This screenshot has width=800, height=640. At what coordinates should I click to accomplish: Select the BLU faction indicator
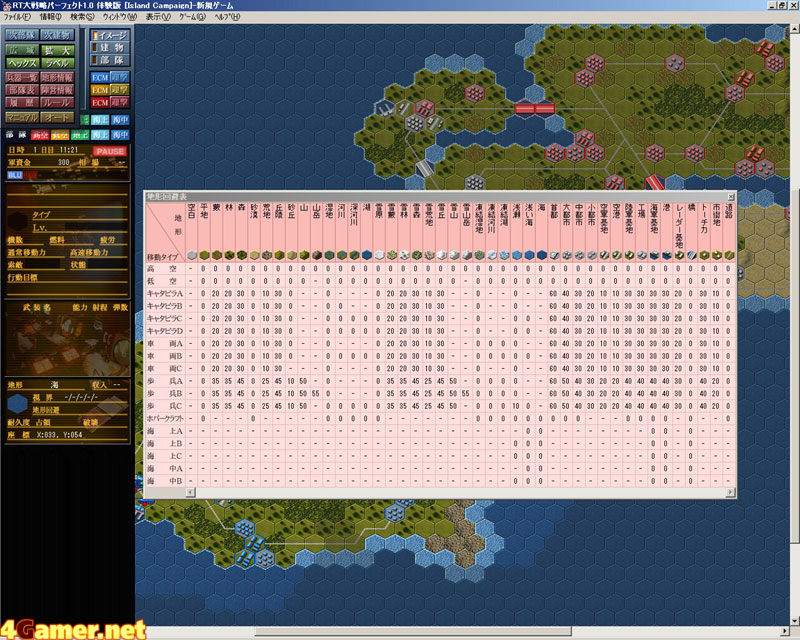pyautogui.click(x=15, y=175)
